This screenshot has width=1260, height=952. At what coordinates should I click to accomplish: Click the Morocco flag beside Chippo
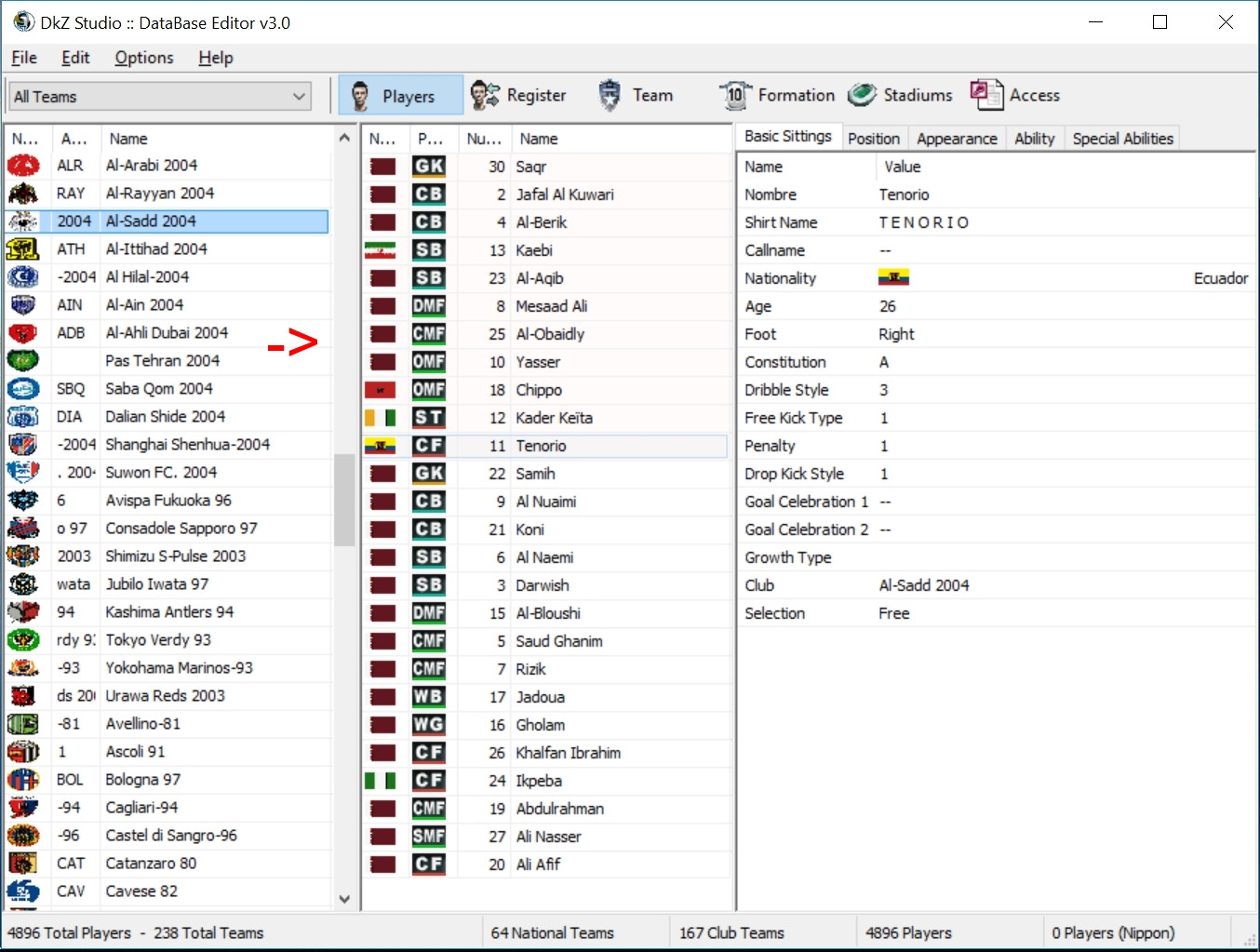(x=381, y=390)
